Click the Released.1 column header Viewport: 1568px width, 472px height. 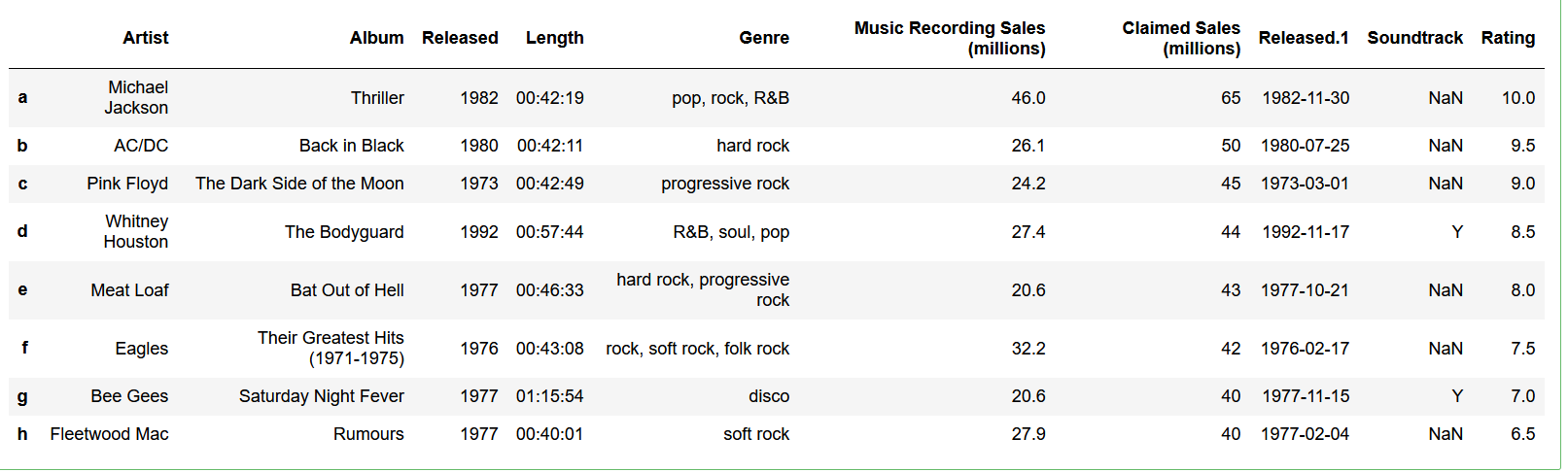point(1303,38)
